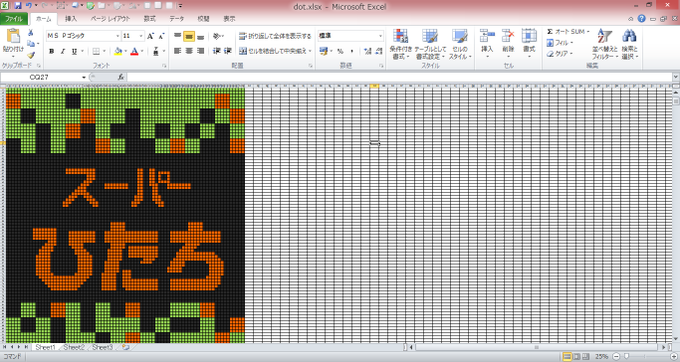Screen dimensions: 680x362
Task: Open the borders dropdown arrow
Action: click(105, 51)
